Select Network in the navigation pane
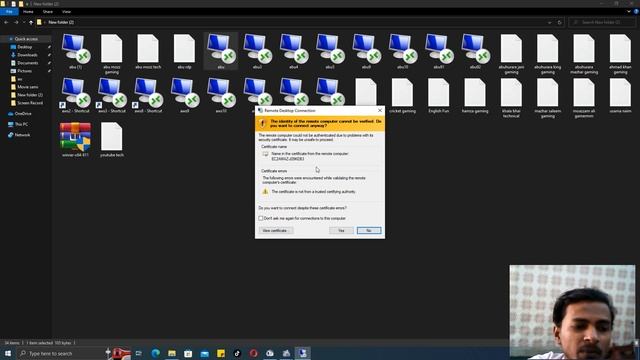 [x=22, y=135]
